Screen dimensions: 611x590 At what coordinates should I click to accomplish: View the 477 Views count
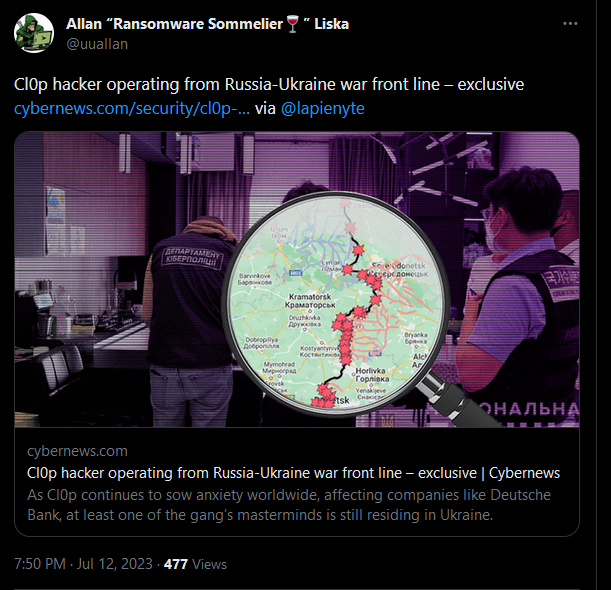195,564
